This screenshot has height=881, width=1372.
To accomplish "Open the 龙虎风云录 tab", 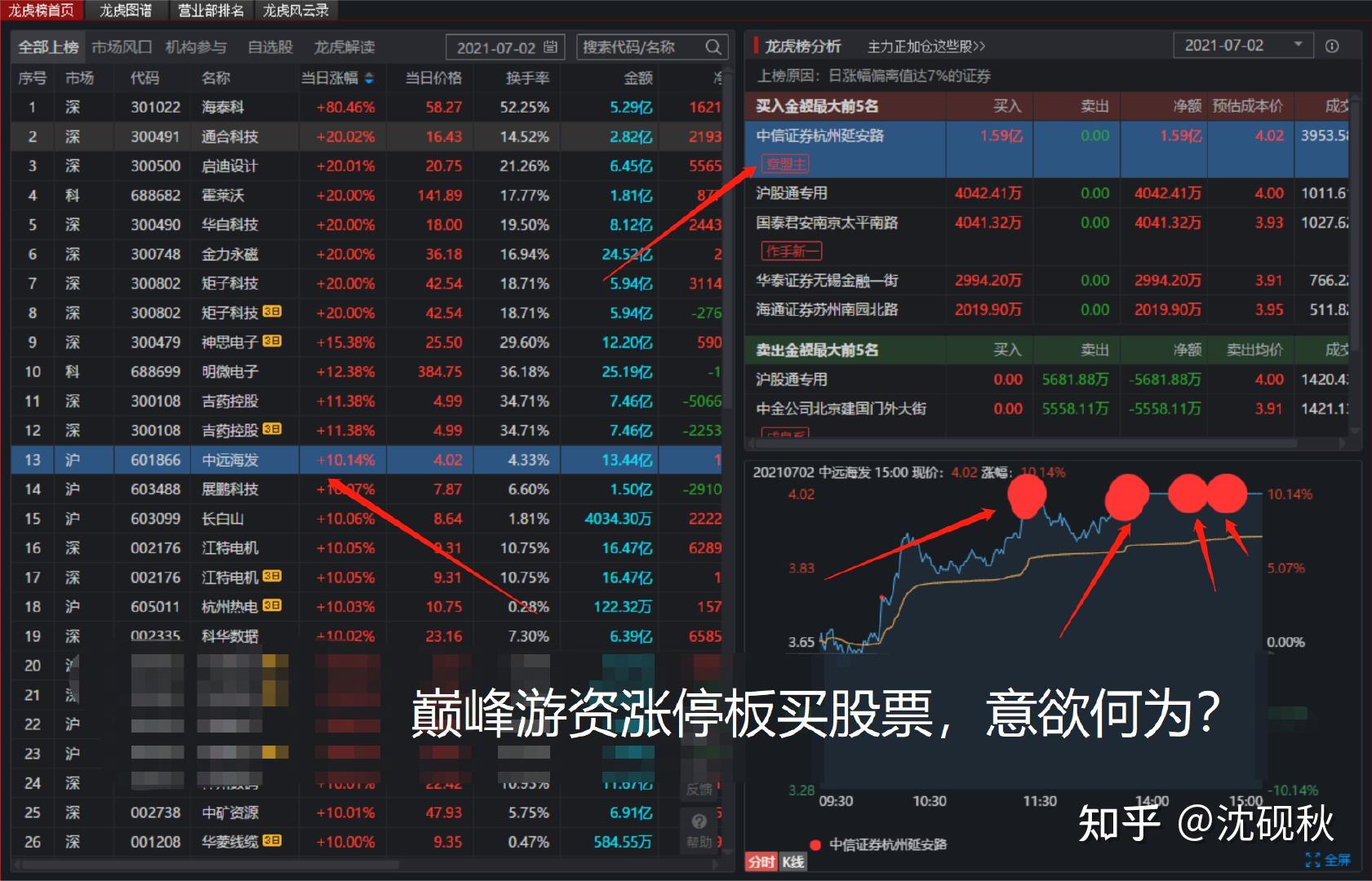I will pyautogui.click(x=296, y=10).
